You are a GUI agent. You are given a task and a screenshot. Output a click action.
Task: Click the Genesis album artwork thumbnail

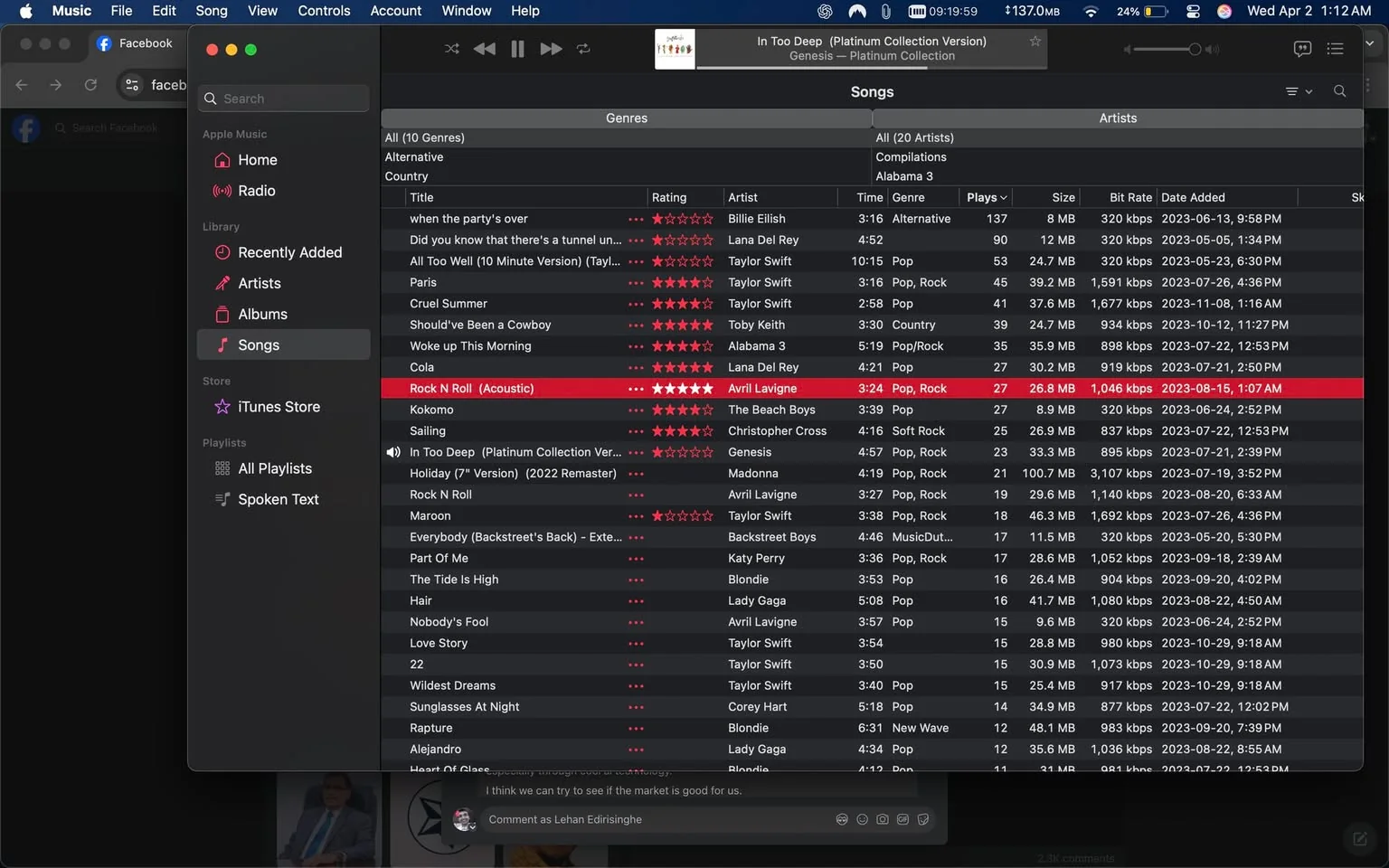[x=675, y=49]
